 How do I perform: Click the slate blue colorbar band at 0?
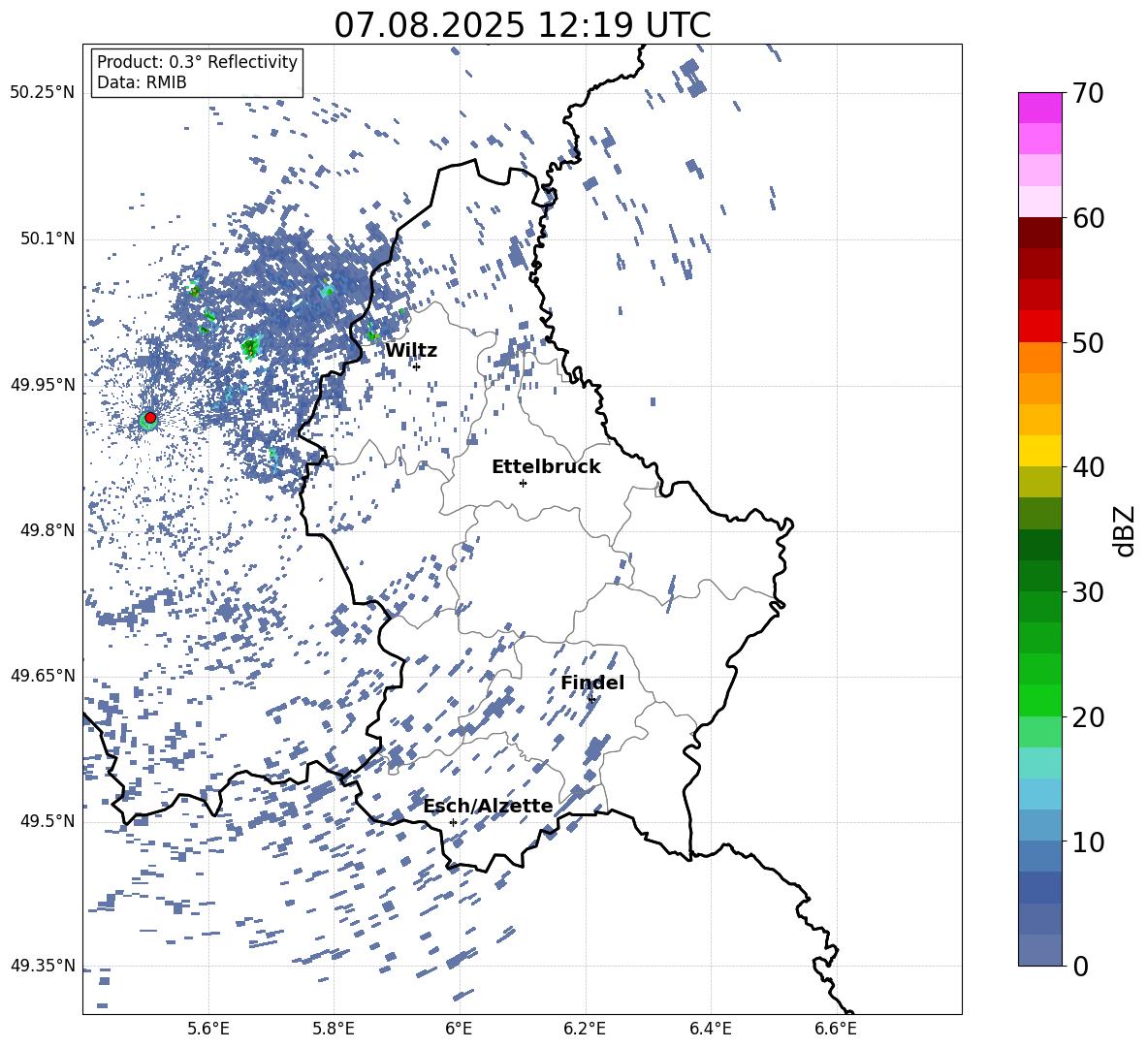(x=1039, y=950)
